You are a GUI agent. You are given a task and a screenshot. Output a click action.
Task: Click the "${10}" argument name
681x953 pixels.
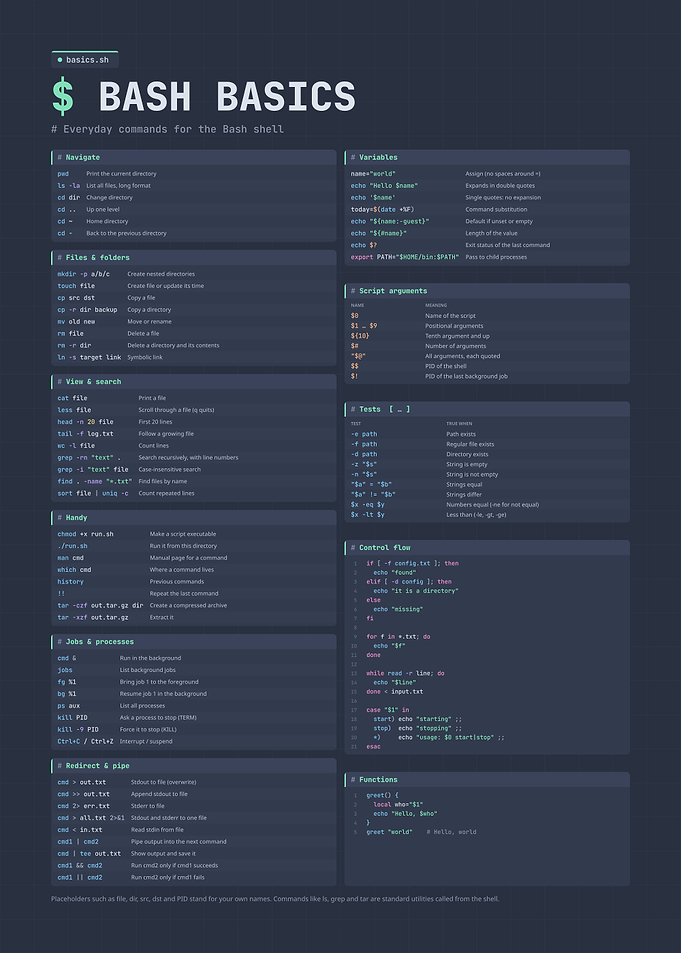pos(360,336)
